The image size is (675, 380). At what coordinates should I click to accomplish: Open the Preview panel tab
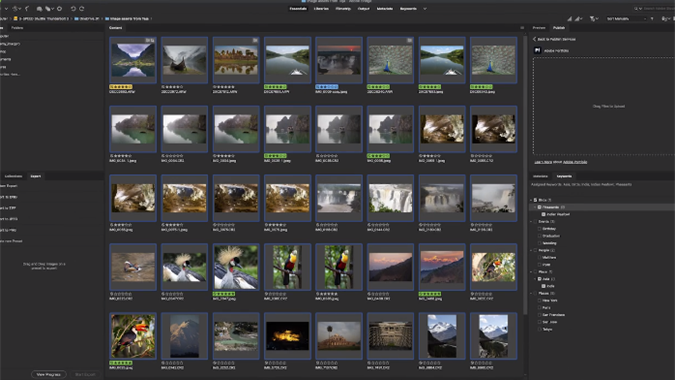tap(539, 28)
